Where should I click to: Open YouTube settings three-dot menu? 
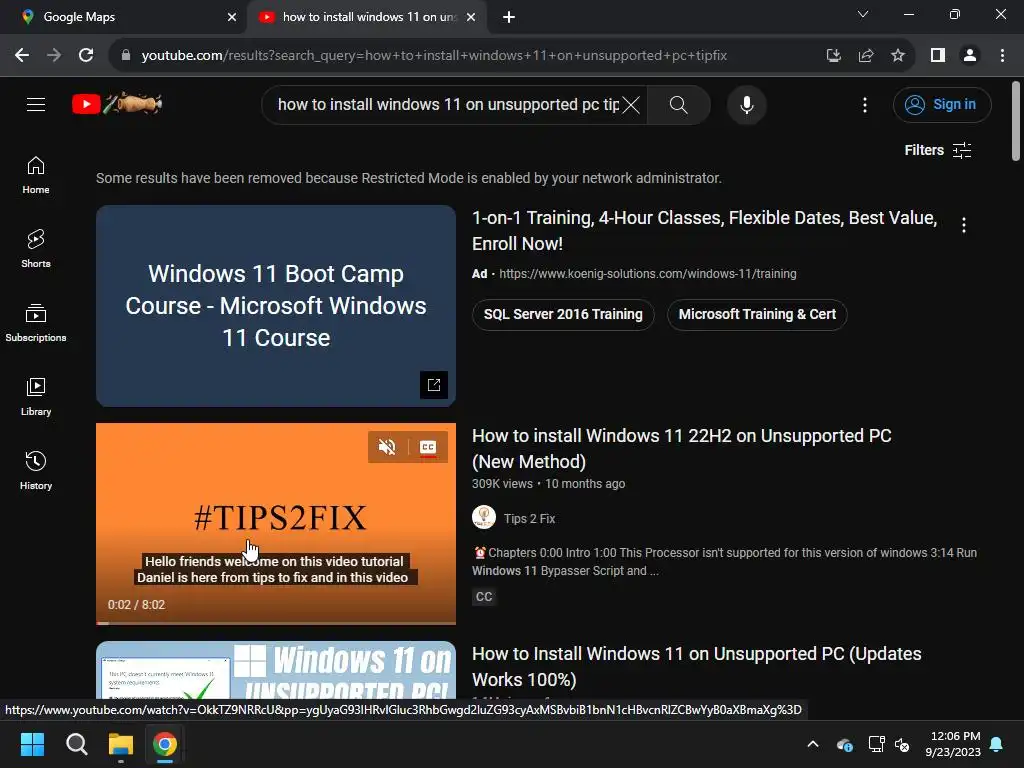tap(865, 104)
